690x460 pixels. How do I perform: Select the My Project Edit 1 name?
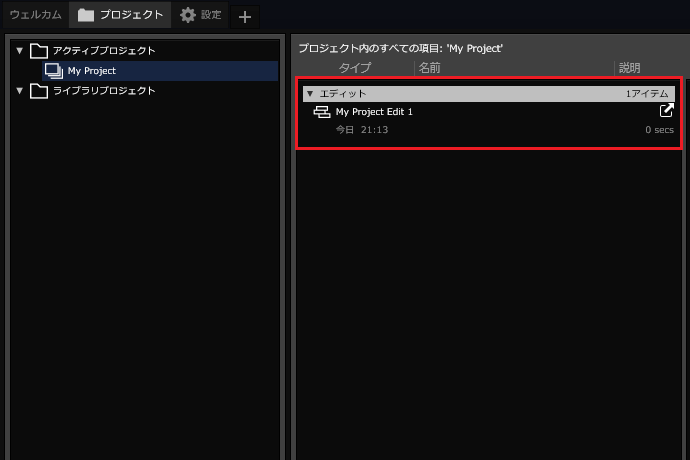[374, 112]
